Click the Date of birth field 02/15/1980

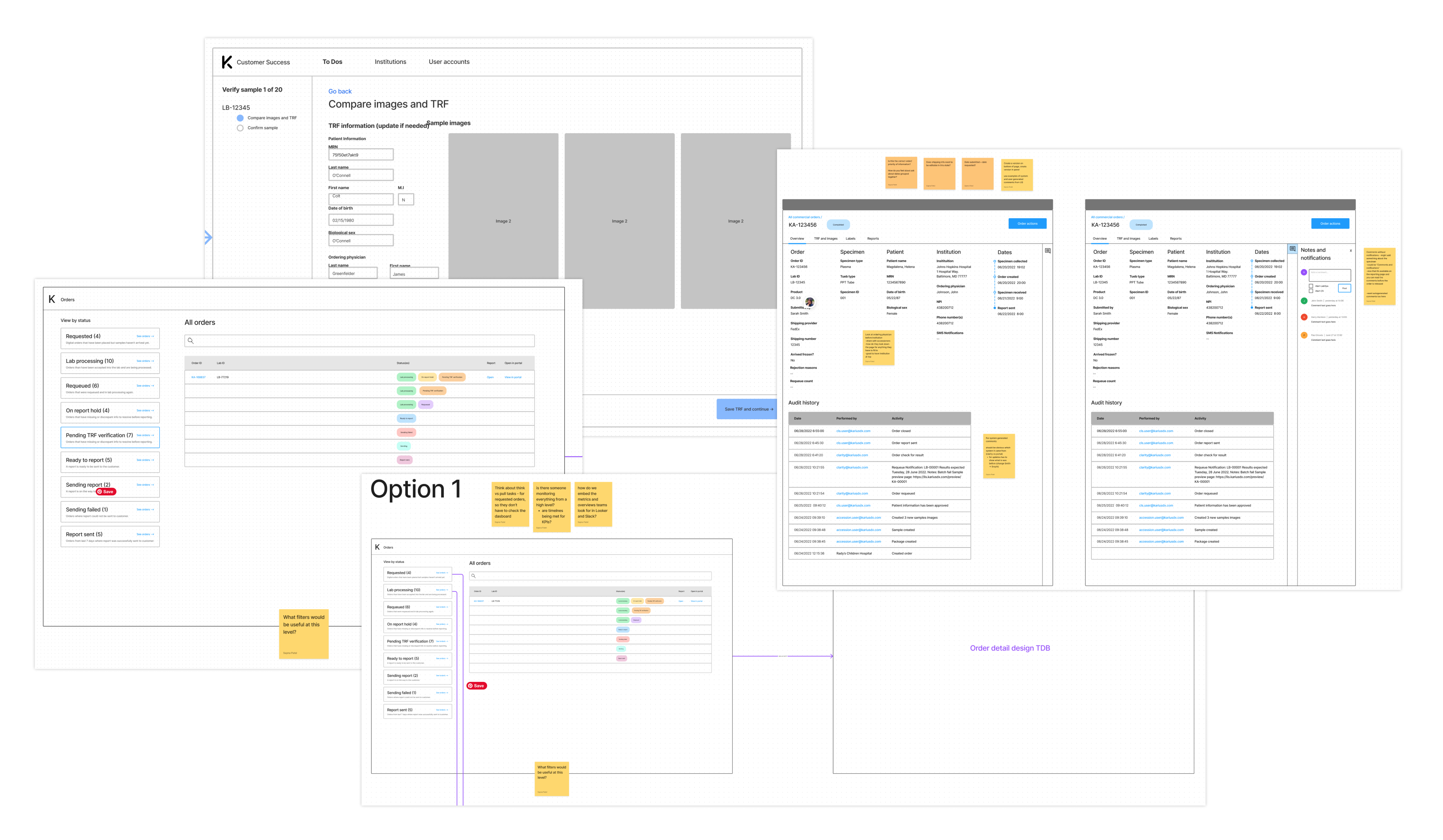point(361,220)
